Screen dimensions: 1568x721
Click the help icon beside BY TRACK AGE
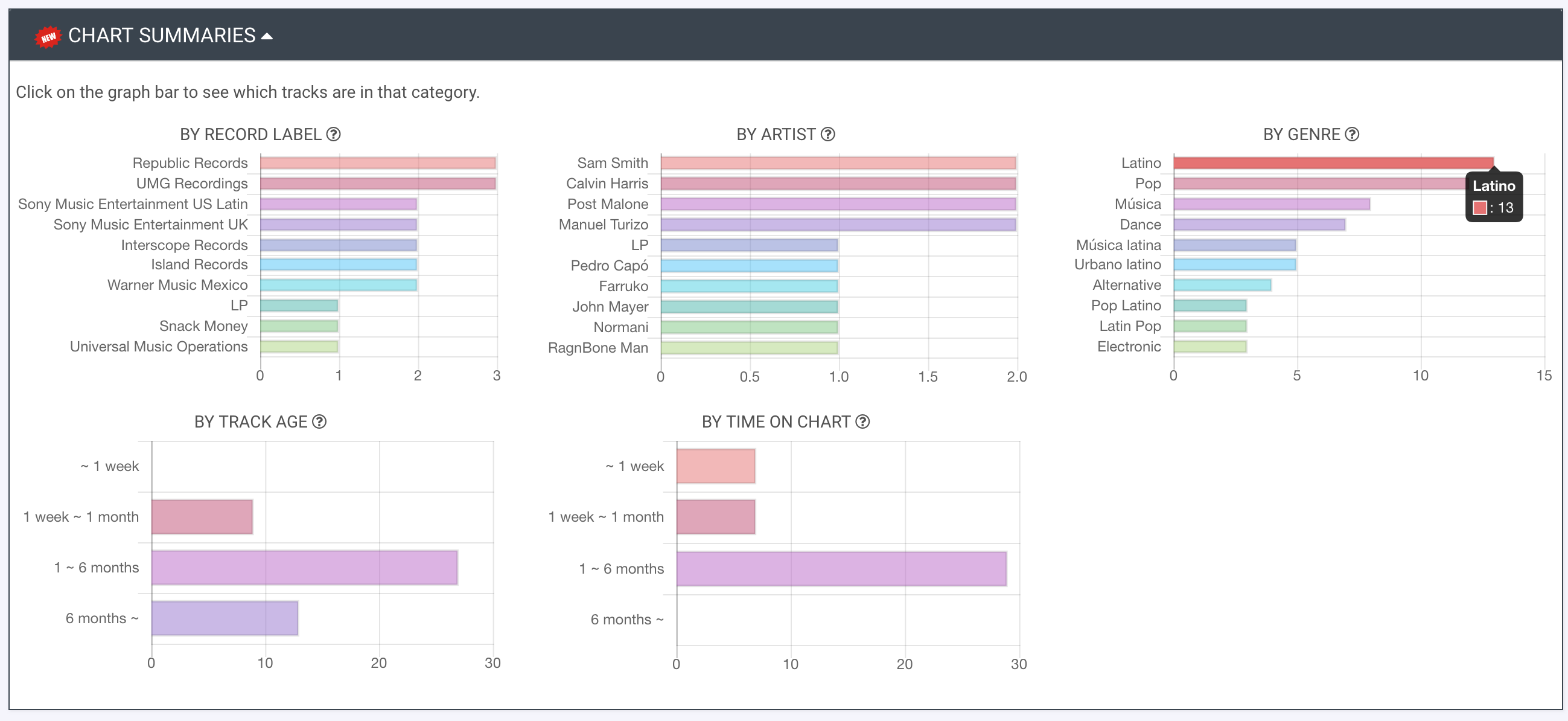pyautogui.click(x=319, y=421)
